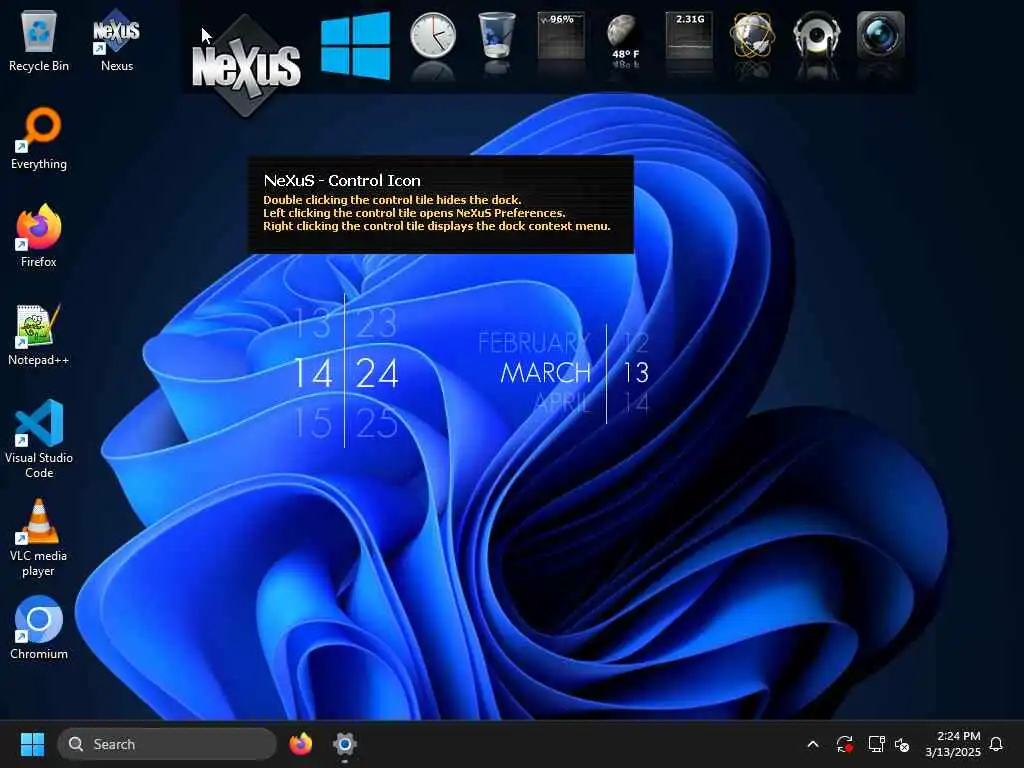Open the Recycle Bin dock icon
1024x768 pixels.
[x=496, y=36]
